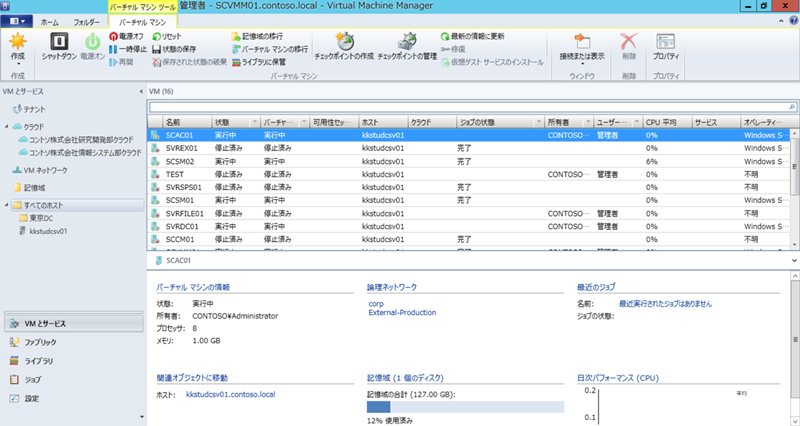This screenshot has height=426, width=800.
Task: Select the 東京DC host group
Action: 36,218
